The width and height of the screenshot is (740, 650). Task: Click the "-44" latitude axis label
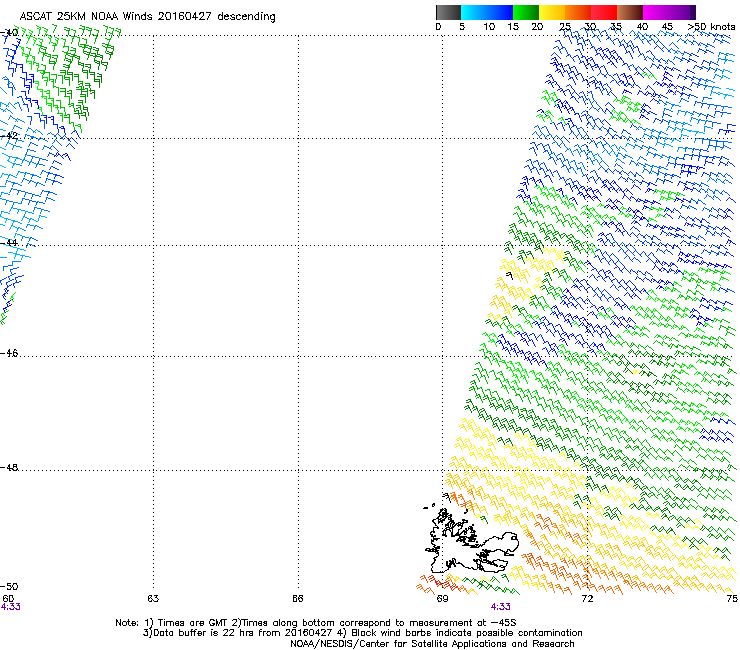[x=9, y=243]
